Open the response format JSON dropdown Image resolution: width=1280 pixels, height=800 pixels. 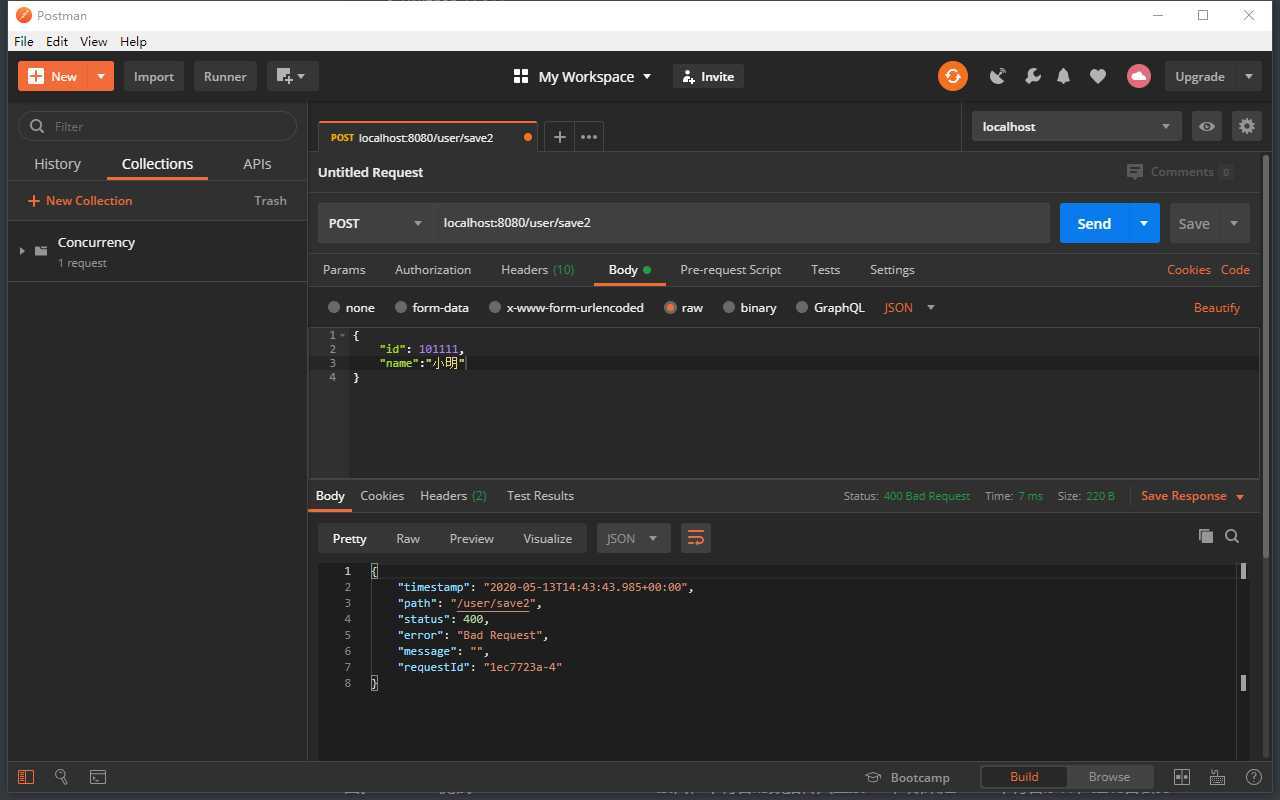point(633,538)
